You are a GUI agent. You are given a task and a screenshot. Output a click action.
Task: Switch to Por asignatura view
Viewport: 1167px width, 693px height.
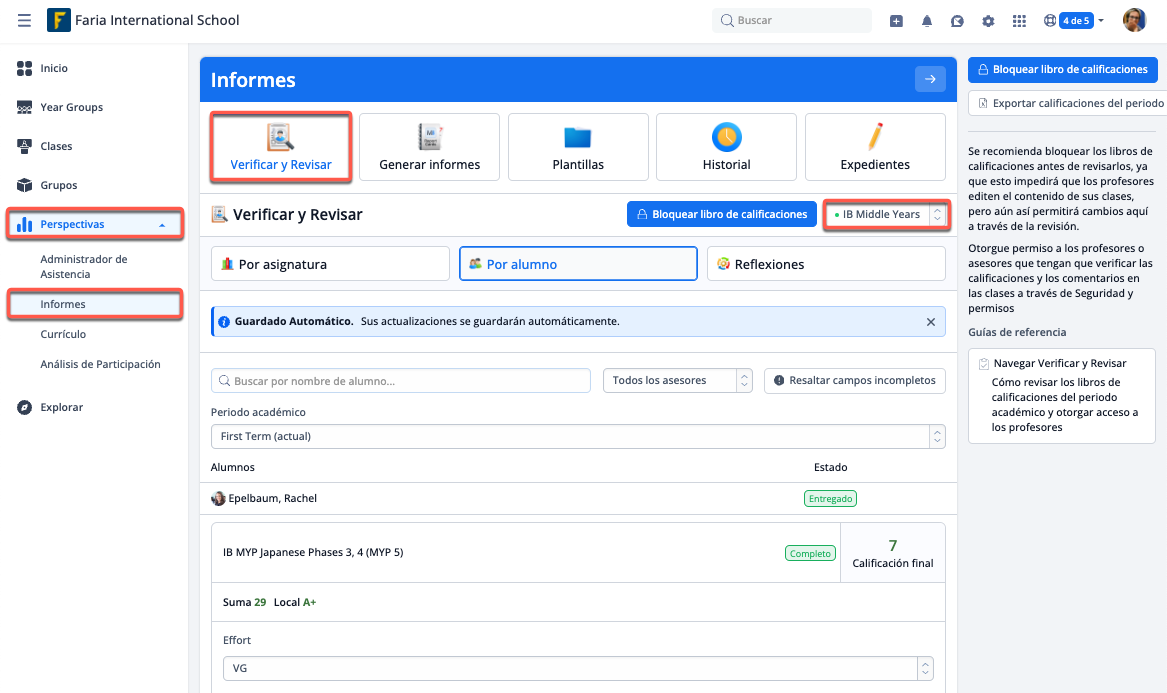(x=330, y=264)
